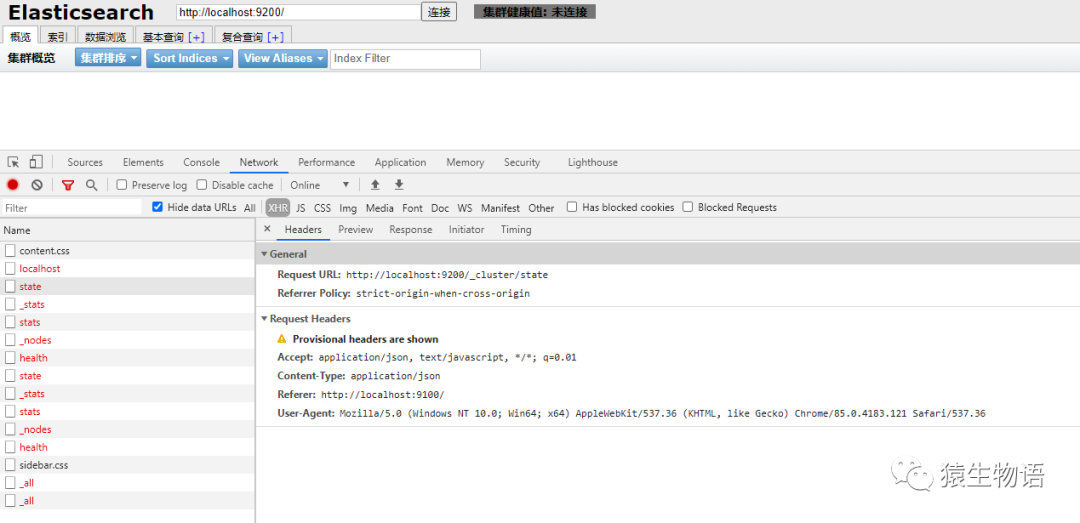The height and width of the screenshot is (523, 1080).
Task: Click the Elasticsearch URL address field
Action: pos(298,12)
